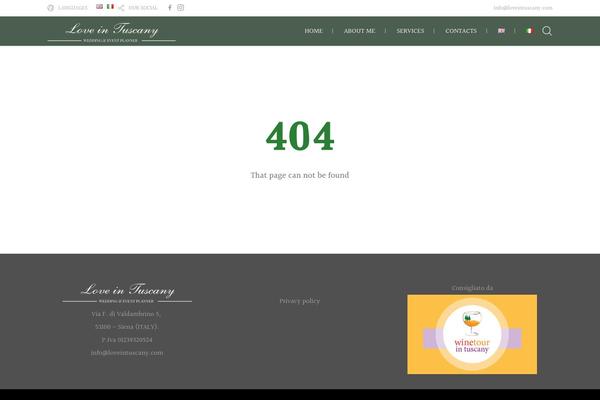Click the Siena (ITALY) address line
600x400 pixels.
click(x=127, y=327)
